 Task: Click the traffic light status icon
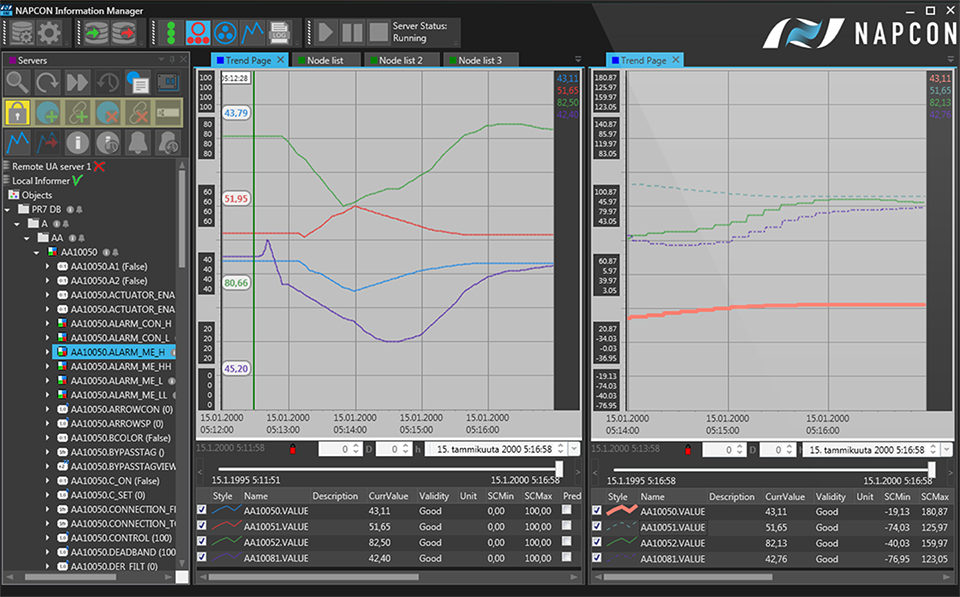tap(171, 32)
